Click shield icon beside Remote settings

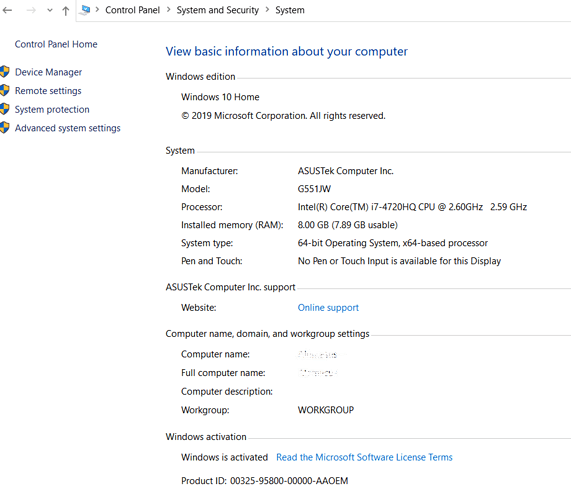click(4, 90)
